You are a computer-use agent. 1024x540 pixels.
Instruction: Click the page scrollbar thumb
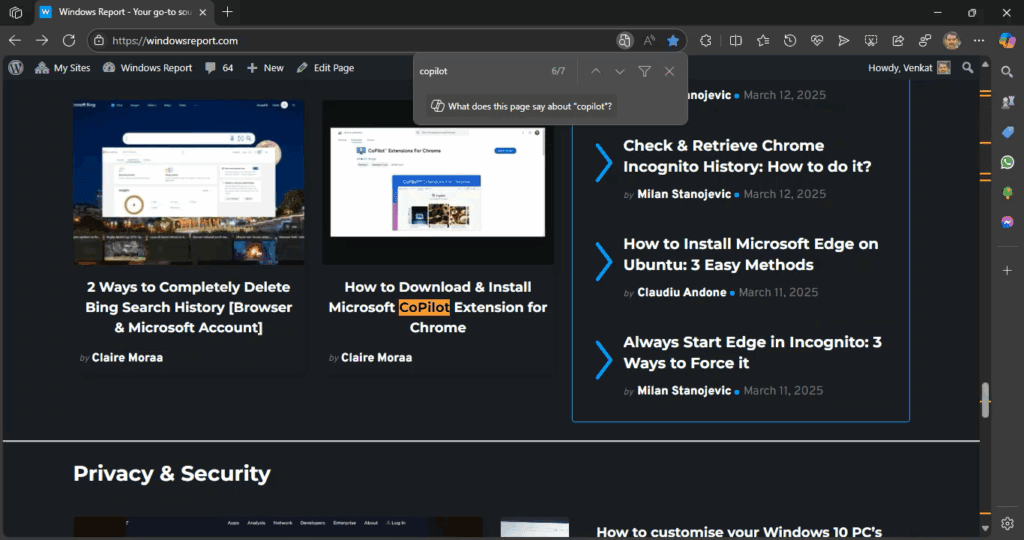click(x=985, y=400)
